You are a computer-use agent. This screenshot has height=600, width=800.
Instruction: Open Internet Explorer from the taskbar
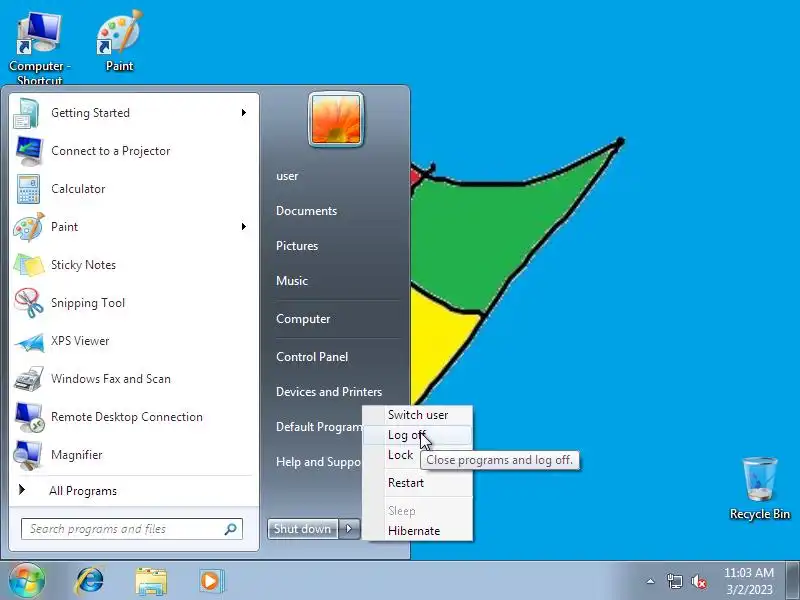click(90, 581)
